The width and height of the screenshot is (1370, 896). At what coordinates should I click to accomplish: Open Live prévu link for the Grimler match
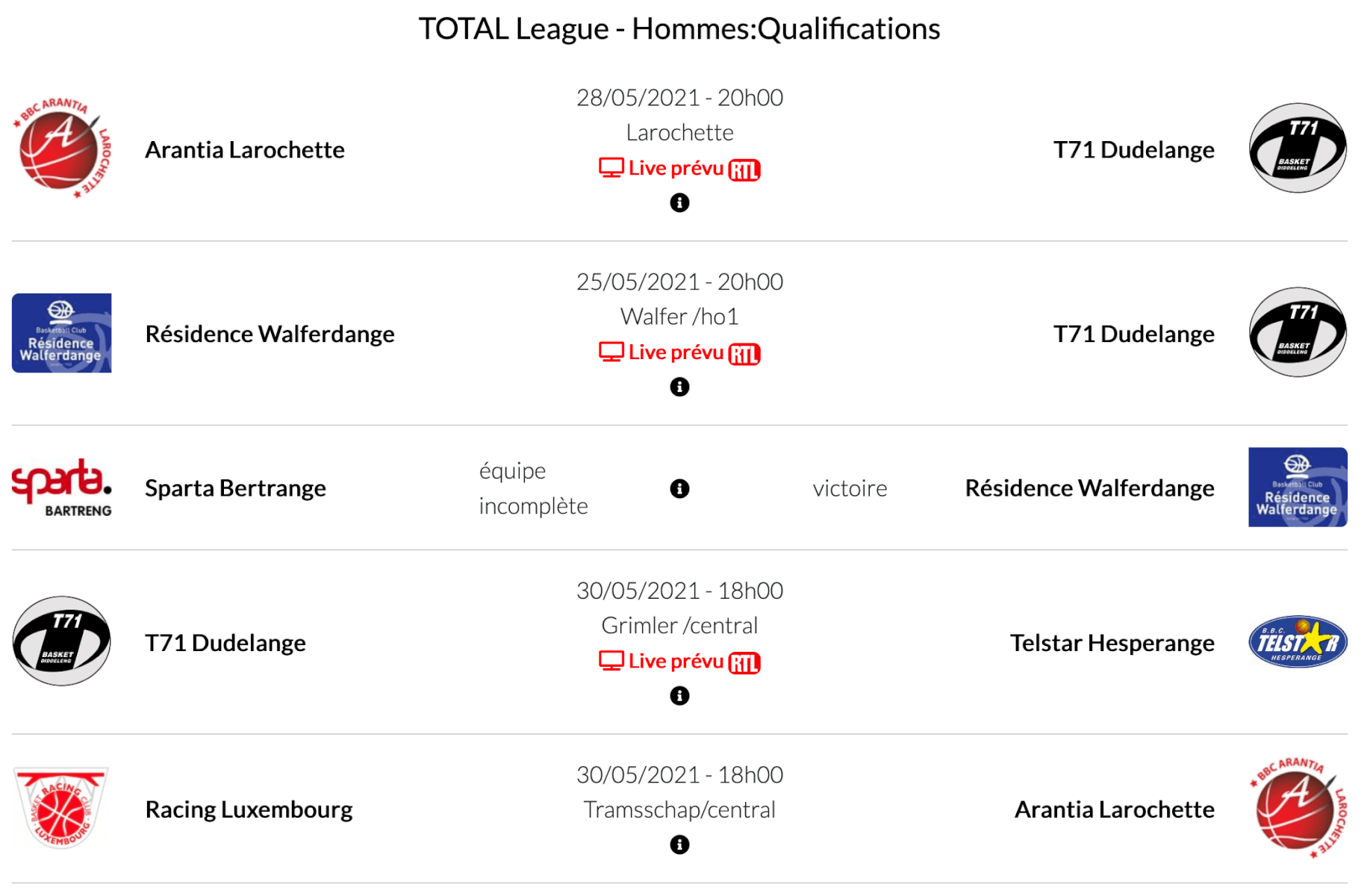[676, 662]
